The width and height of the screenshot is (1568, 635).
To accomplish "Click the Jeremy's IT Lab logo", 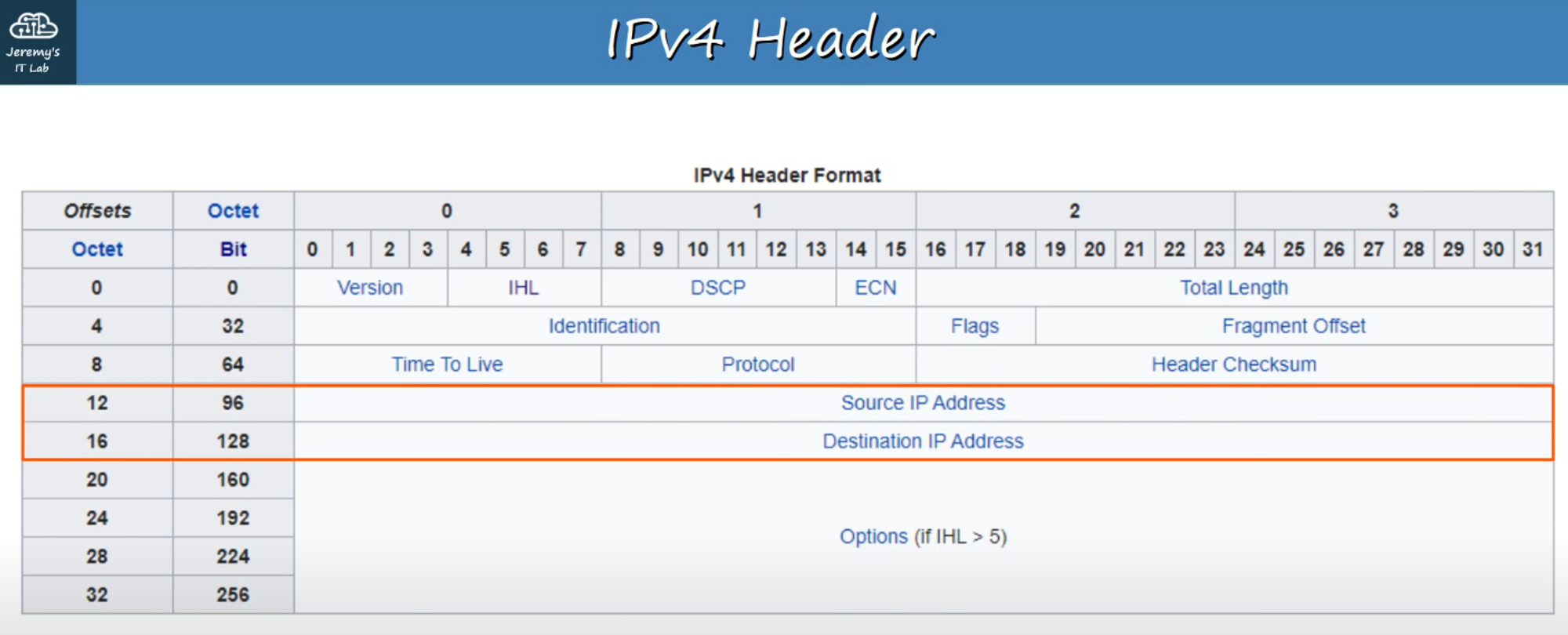I will pos(37,42).
